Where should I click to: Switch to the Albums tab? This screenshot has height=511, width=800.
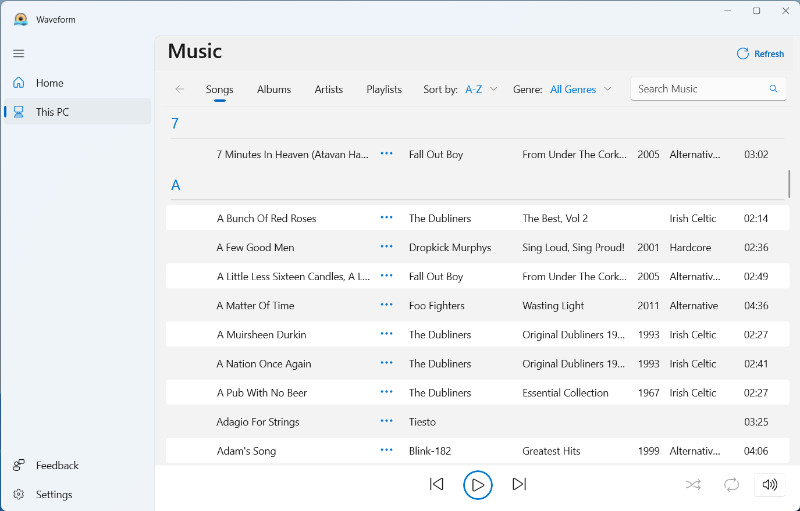(x=274, y=90)
